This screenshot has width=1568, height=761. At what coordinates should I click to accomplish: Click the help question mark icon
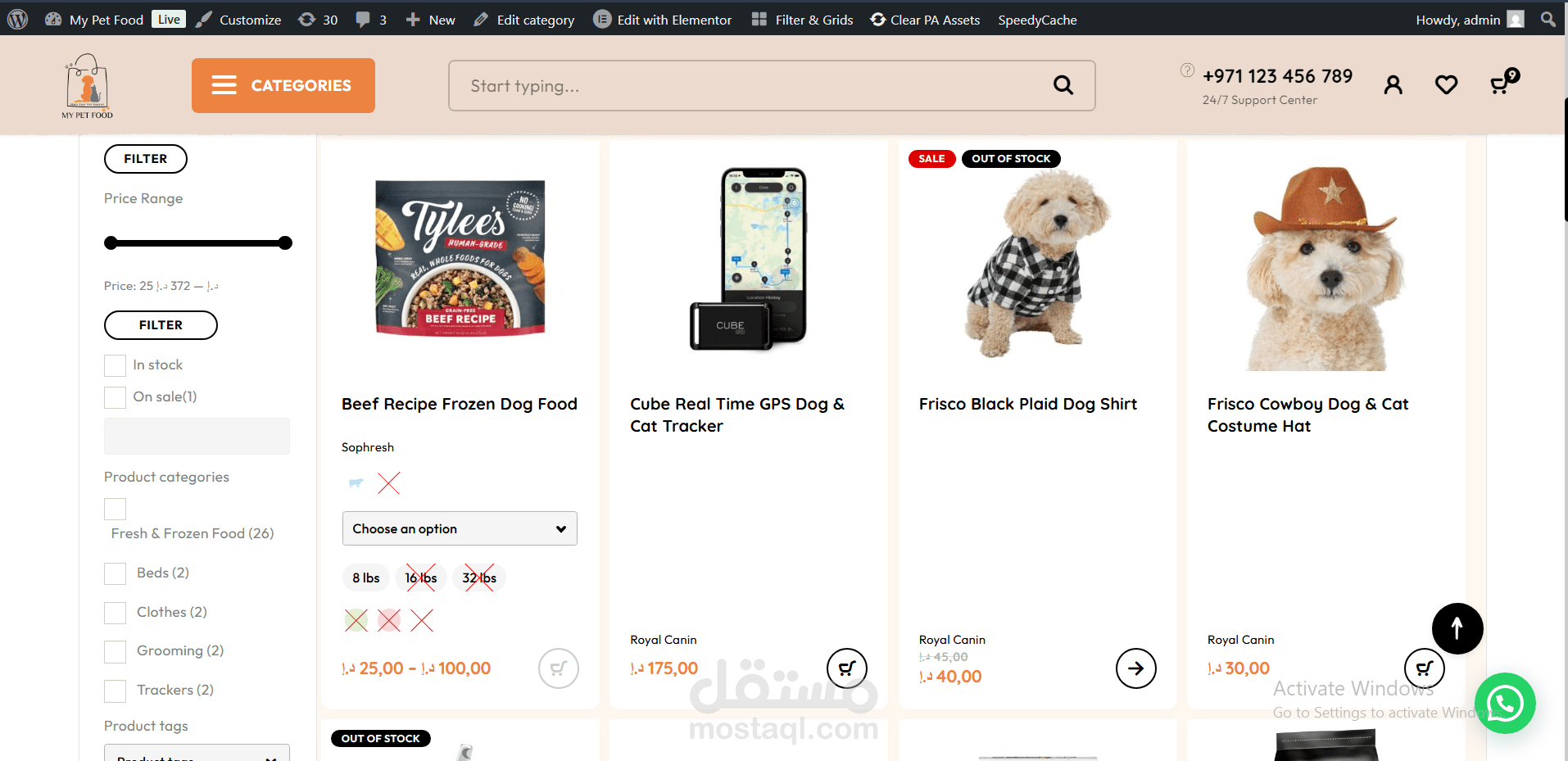click(1187, 70)
